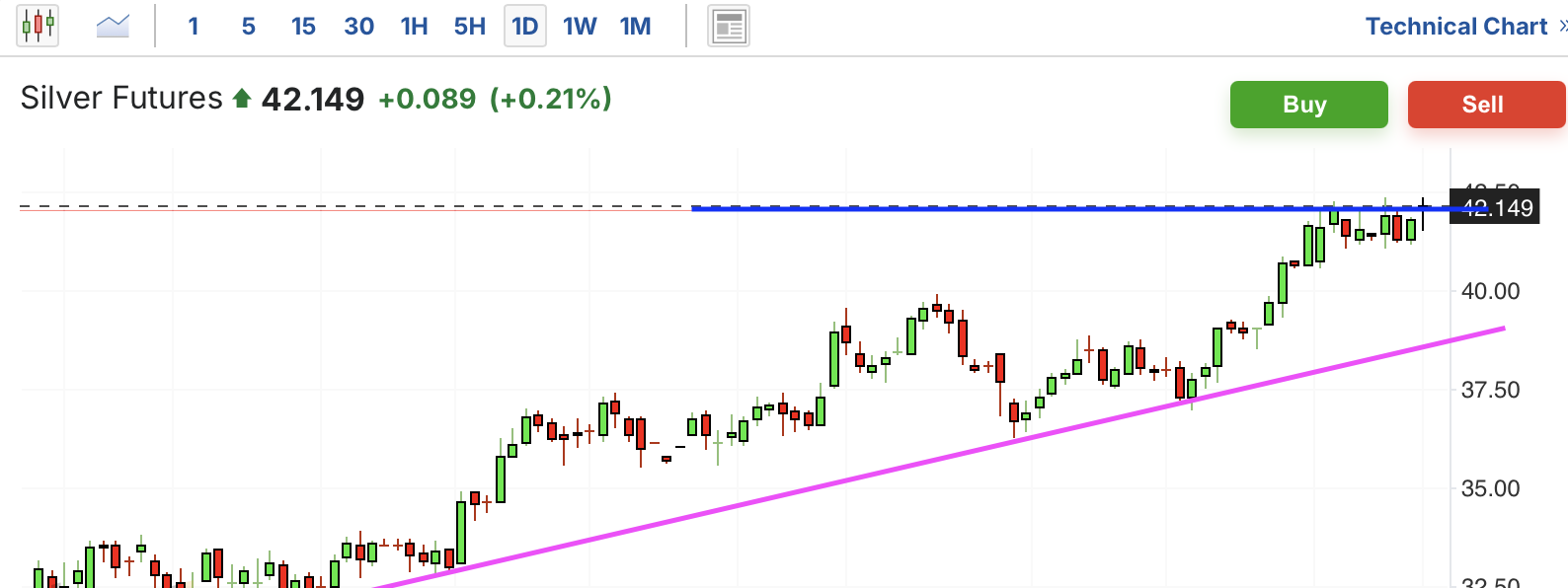
Task: Click the 37.50 price axis label
Action: 1490,390
